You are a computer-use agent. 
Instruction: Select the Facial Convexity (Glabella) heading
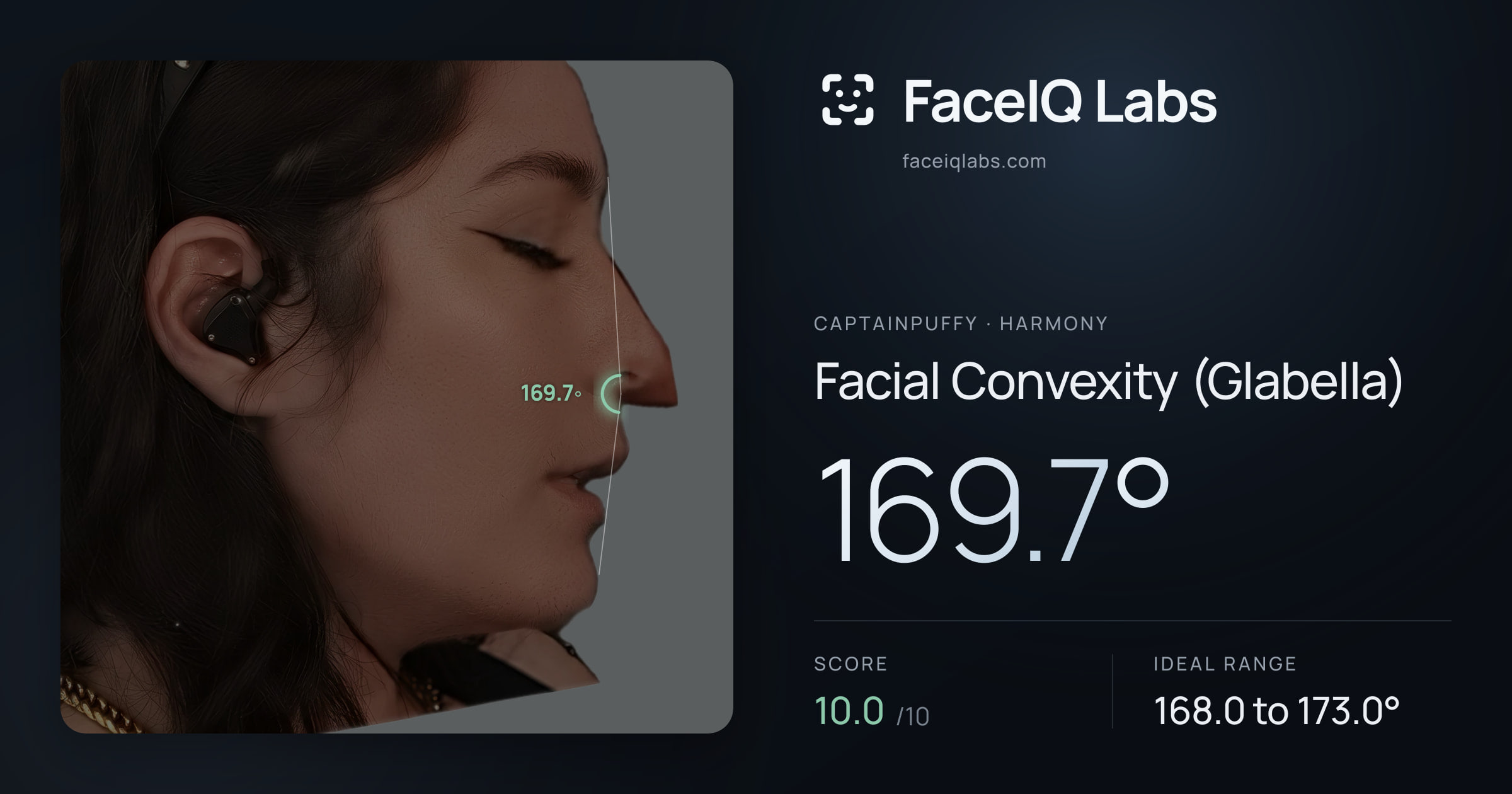(x=1109, y=382)
